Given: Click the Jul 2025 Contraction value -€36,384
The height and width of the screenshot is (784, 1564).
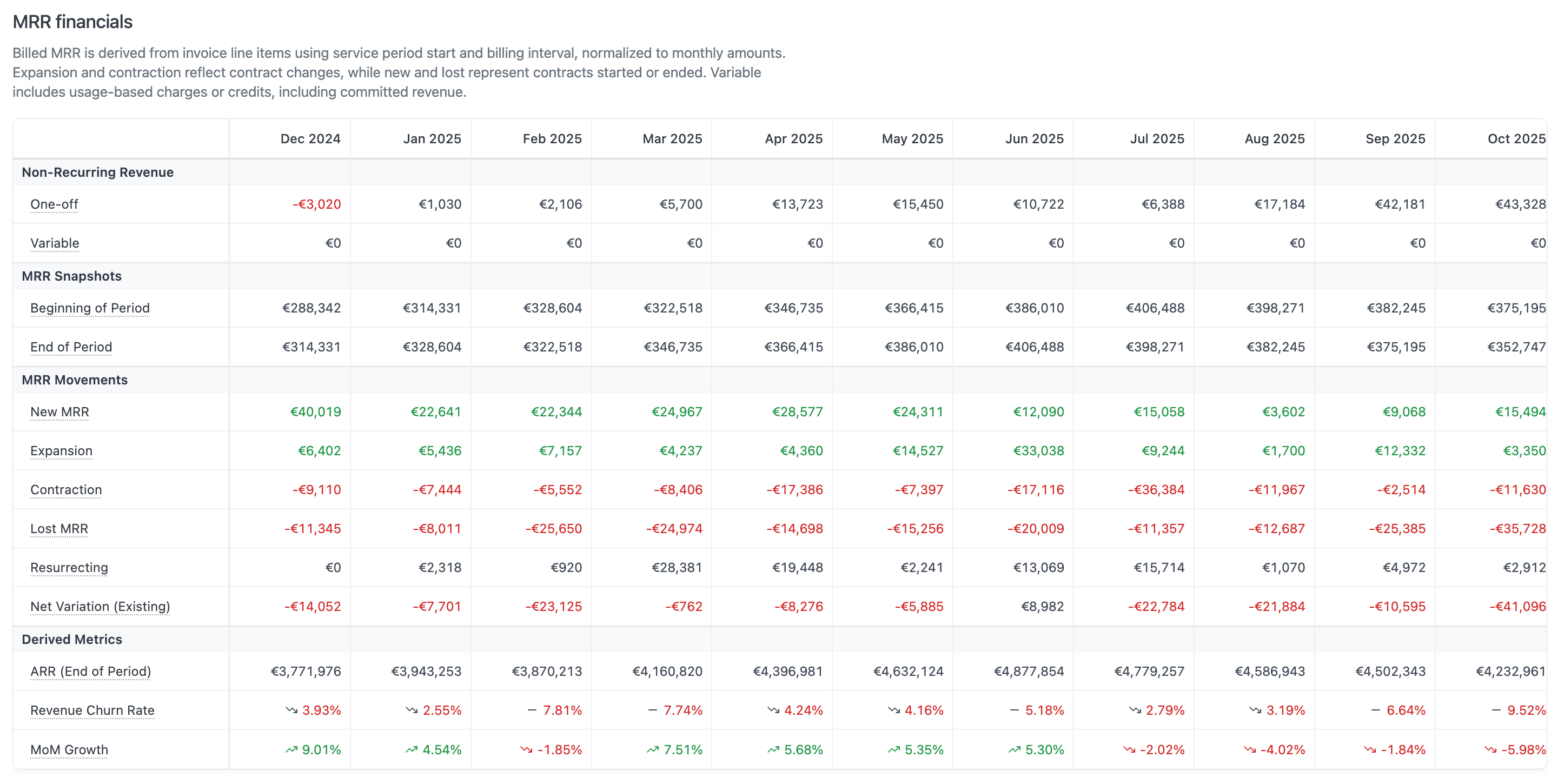Looking at the screenshot, I should click(x=1156, y=490).
